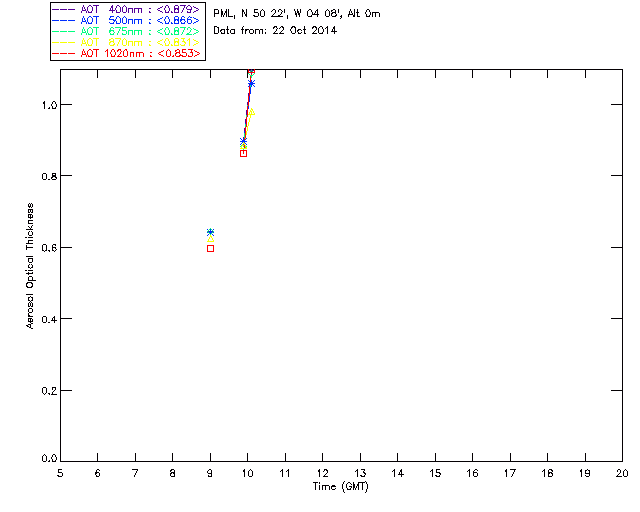Click the blue asterisk marker near 0.9

[244, 142]
